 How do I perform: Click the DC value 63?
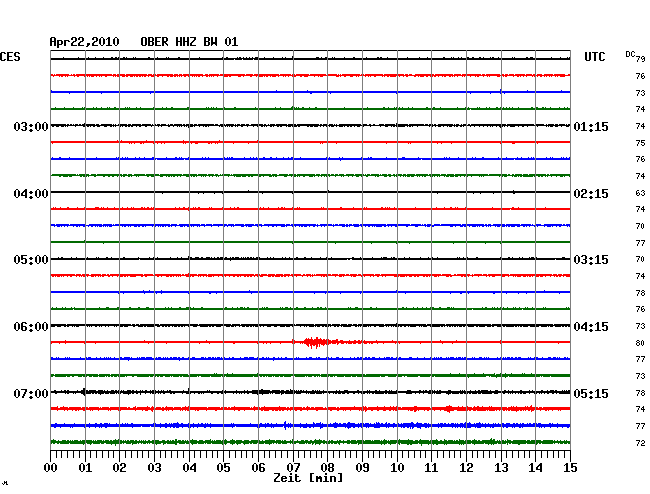(640, 193)
